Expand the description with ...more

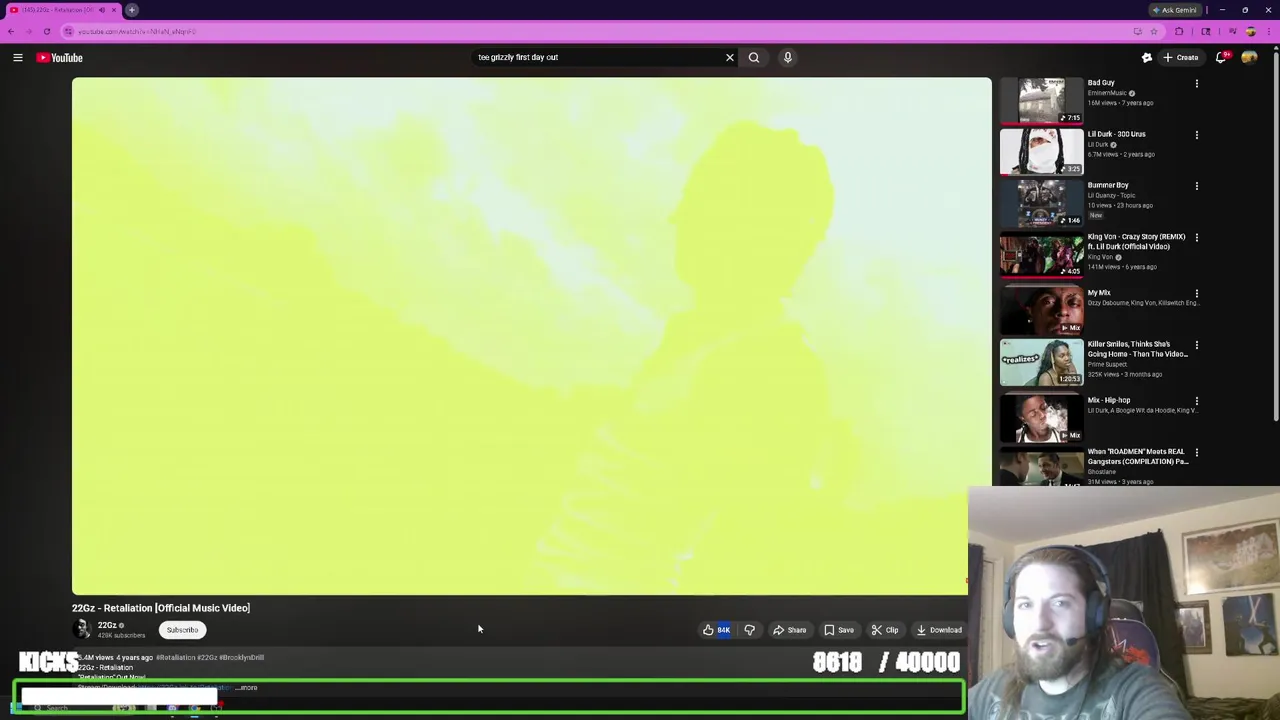pyautogui.click(x=247, y=688)
